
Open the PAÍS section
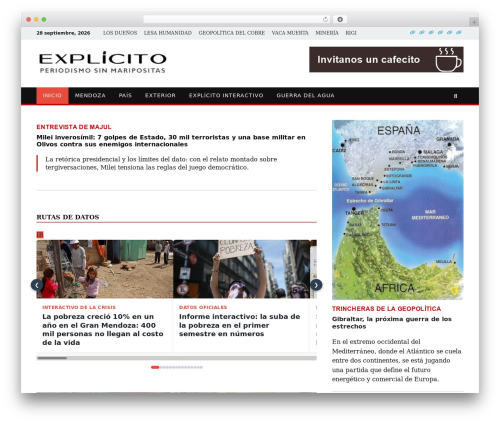point(125,96)
